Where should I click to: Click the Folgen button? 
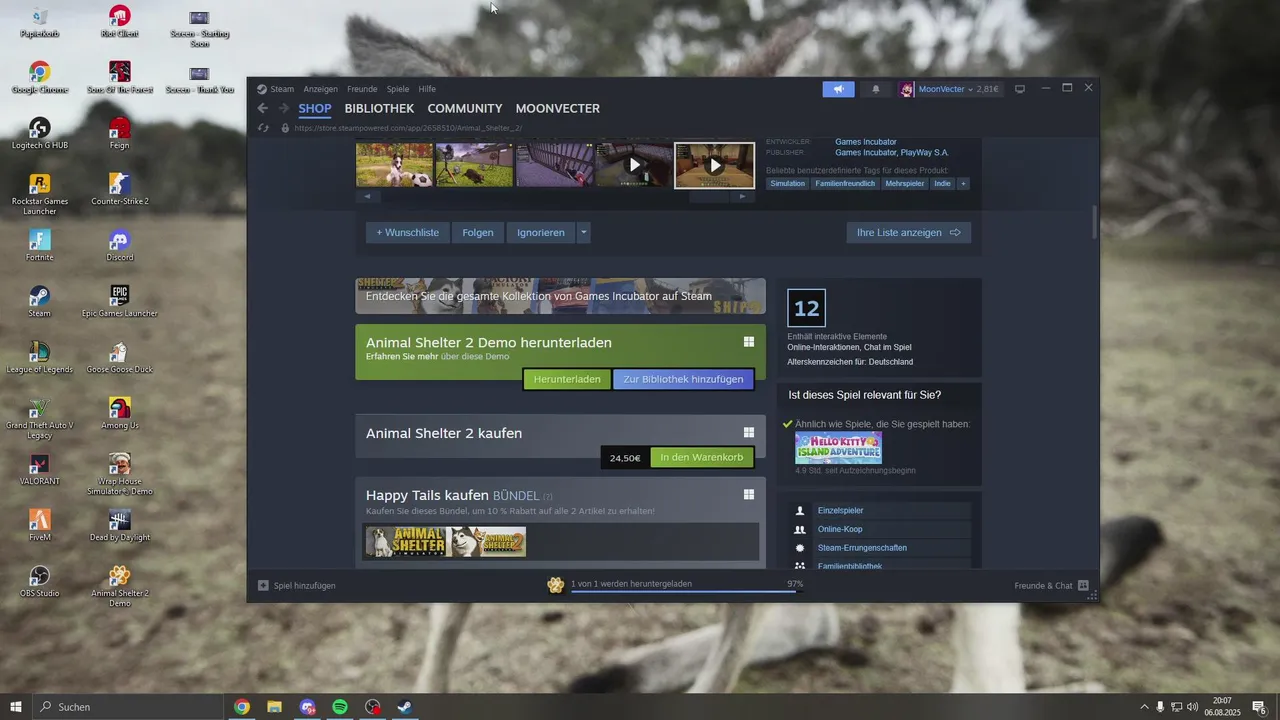click(x=478, y=232)
